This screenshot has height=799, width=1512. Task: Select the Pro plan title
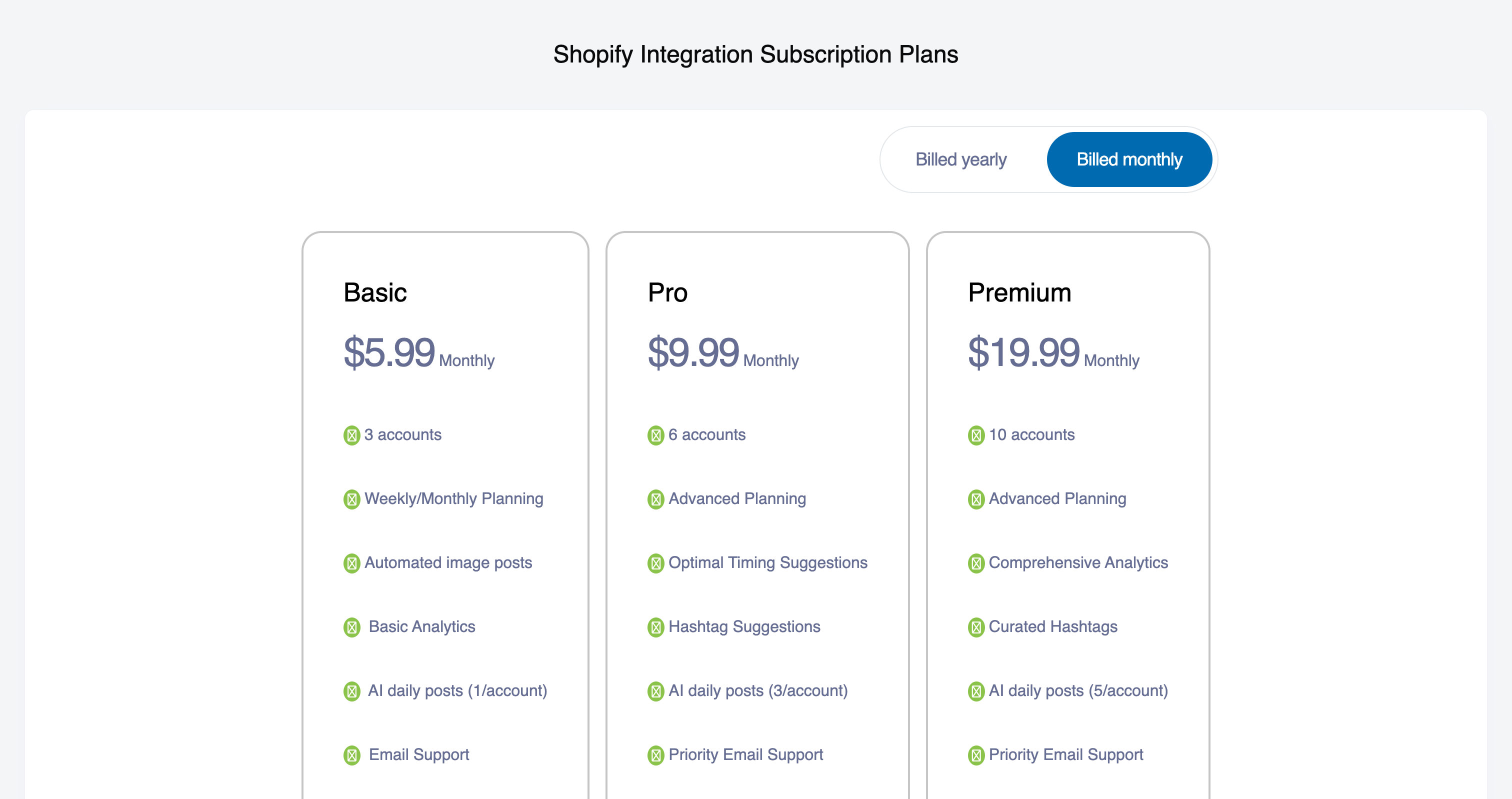click(x=667, y=292)
